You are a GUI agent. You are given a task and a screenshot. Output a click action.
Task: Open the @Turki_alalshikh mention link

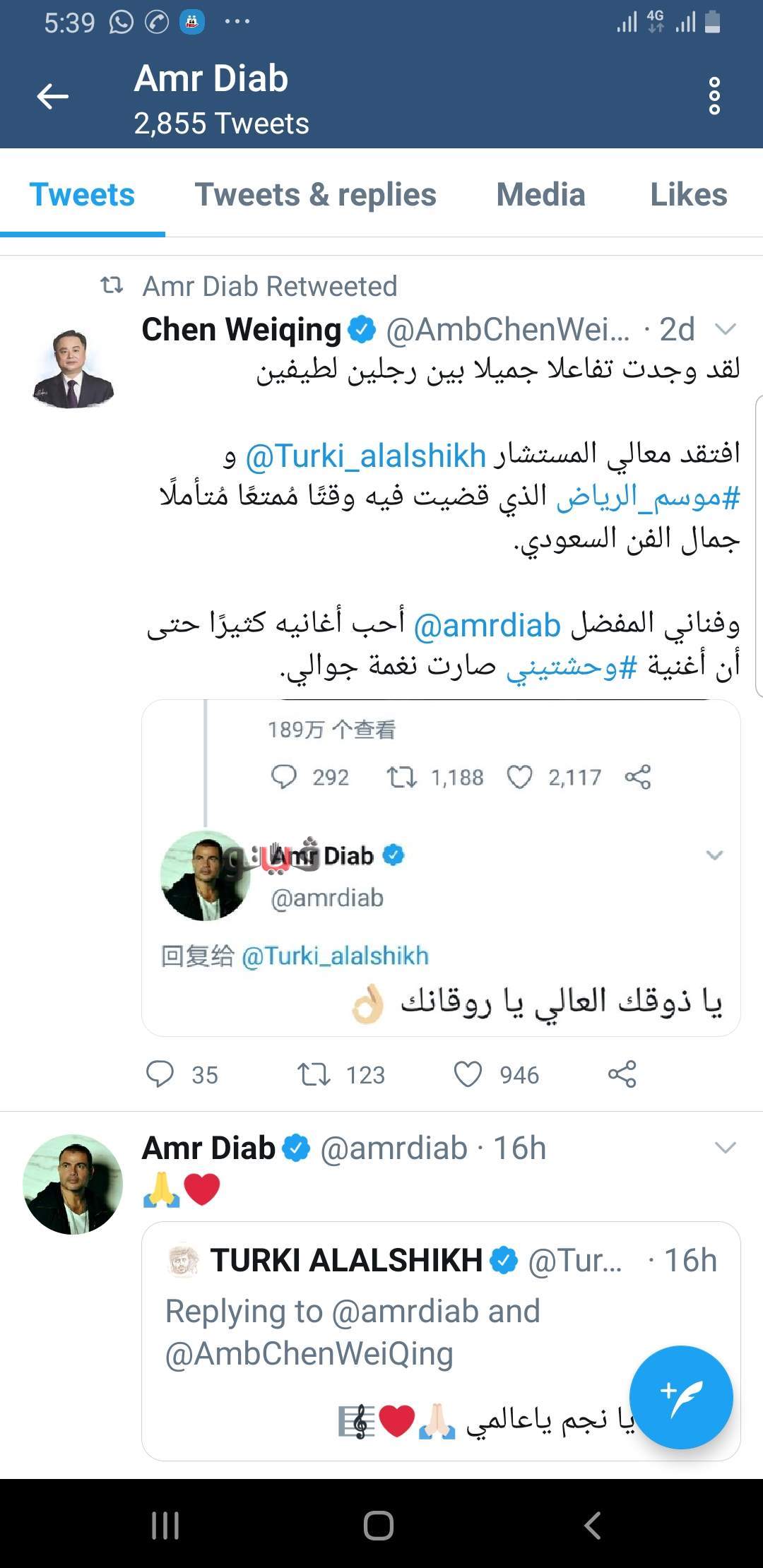(x=365, y=456)
